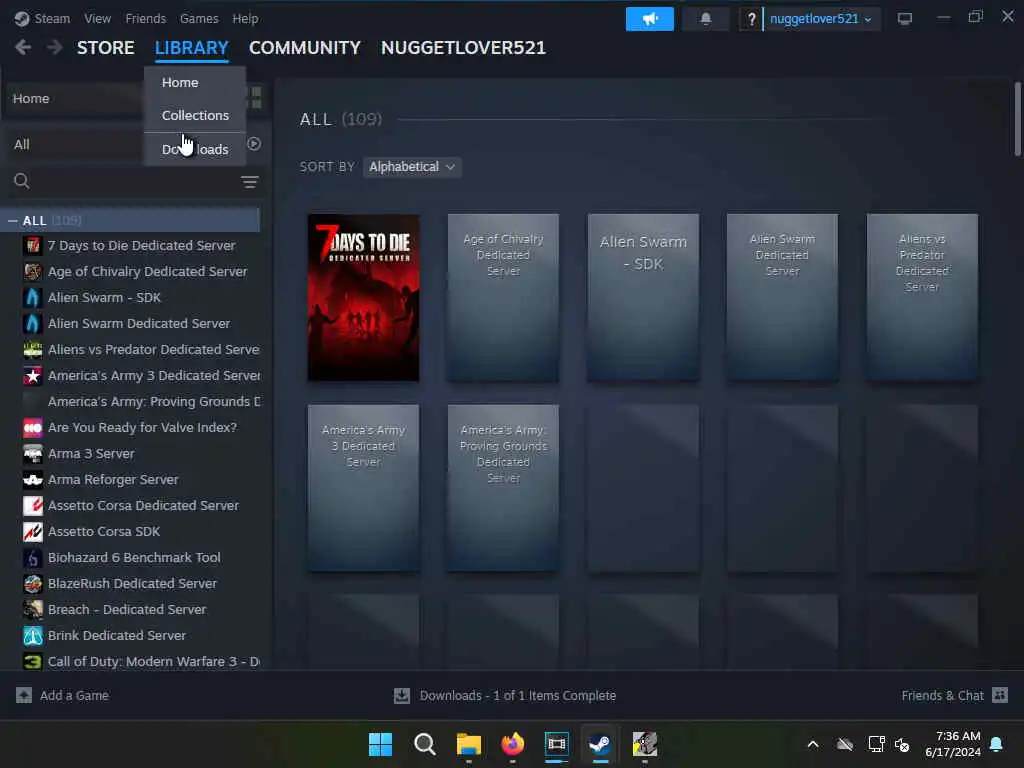Image resolution: width=1024 pixels, height=768 pixels.
Task: Open the View menu
Action: click(97, 19)
